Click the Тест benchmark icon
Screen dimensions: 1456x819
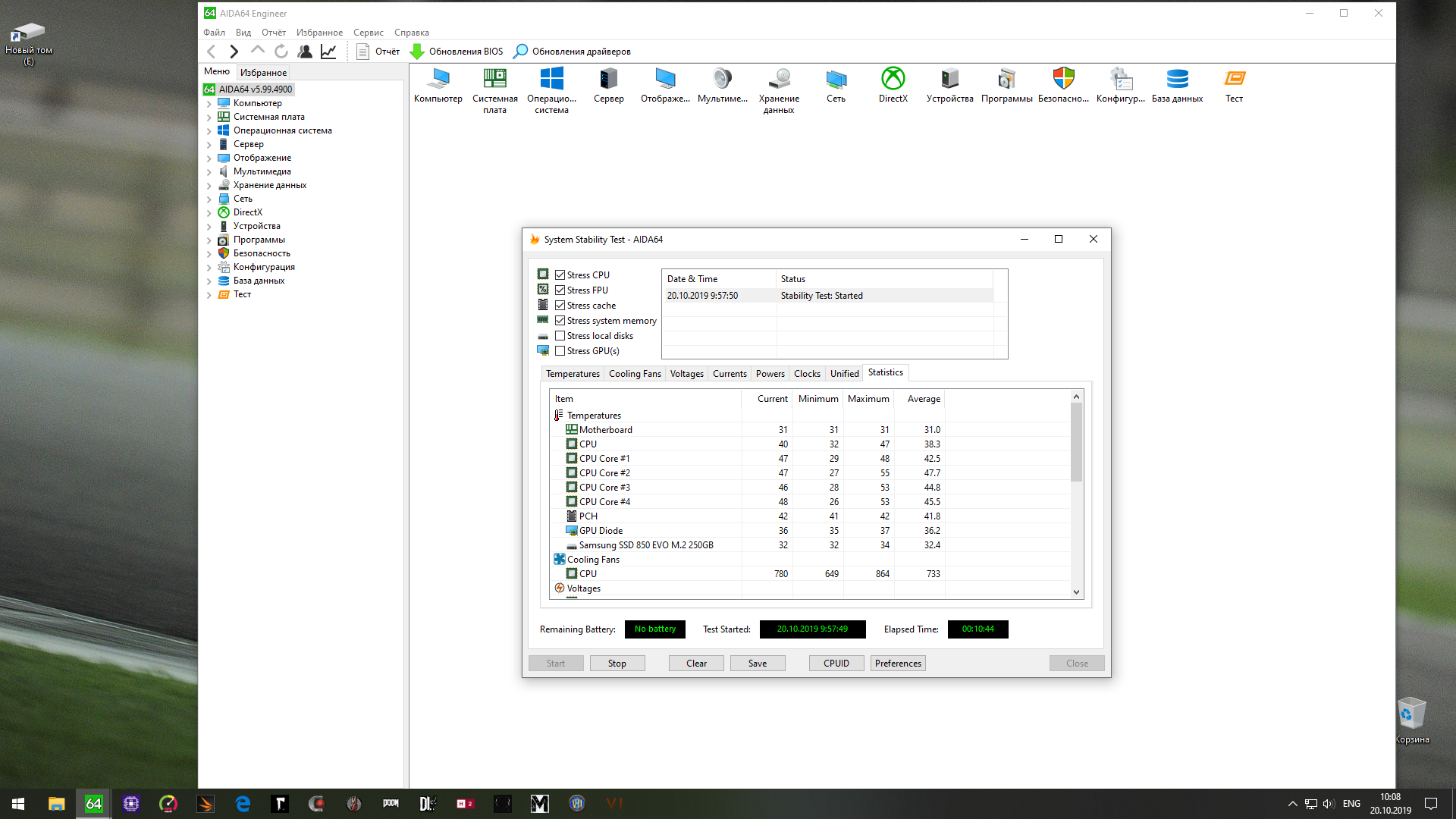point(1234,80)
